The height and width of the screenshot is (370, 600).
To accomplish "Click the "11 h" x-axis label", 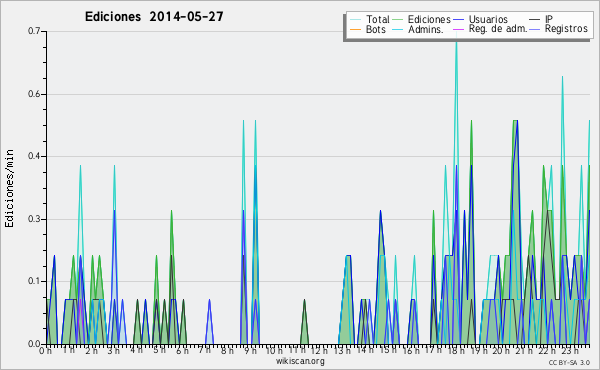I will (297, 350).
